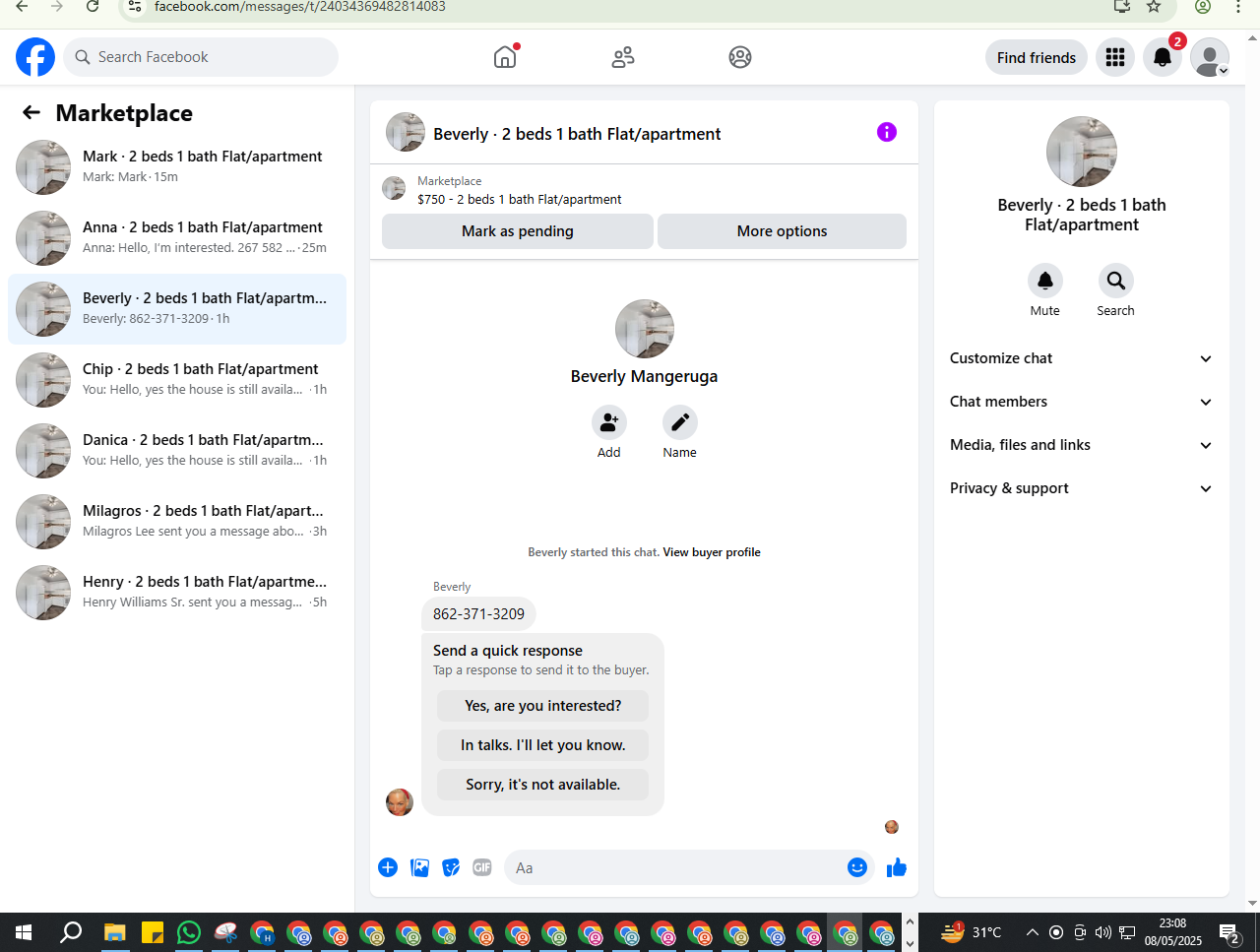Send quick response "Yes, are you interested?"
The image size is (1260, 952).
click(543, 706)
